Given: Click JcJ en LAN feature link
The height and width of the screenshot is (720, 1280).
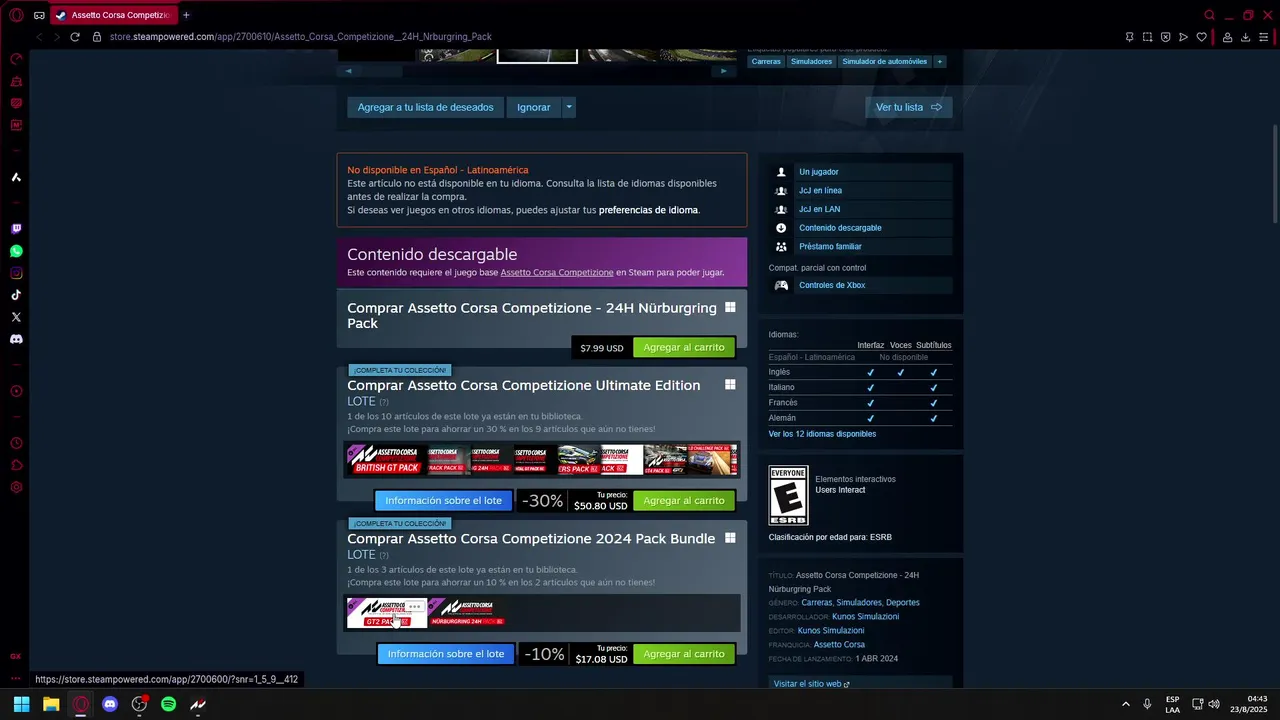Looking at the screenshot, I should (819, 209).
